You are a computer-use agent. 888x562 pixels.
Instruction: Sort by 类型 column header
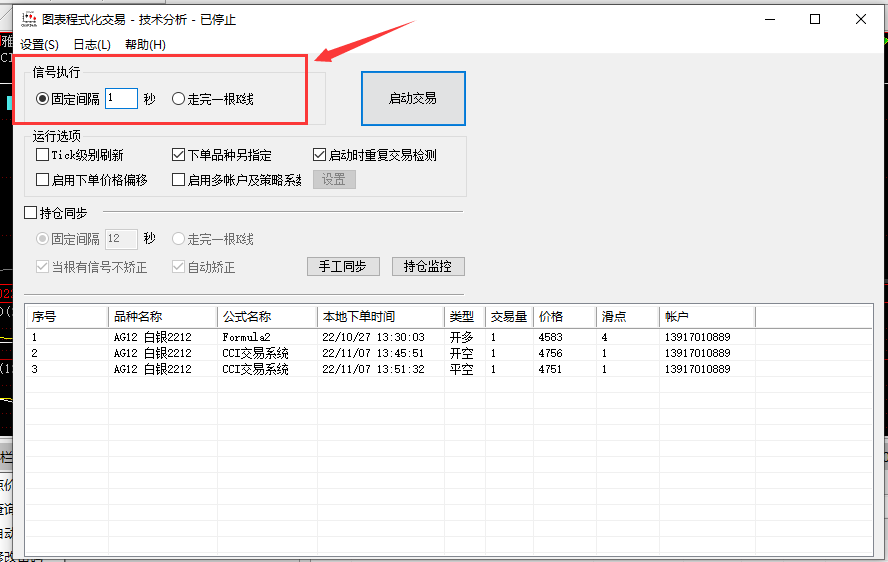(464, 317)
